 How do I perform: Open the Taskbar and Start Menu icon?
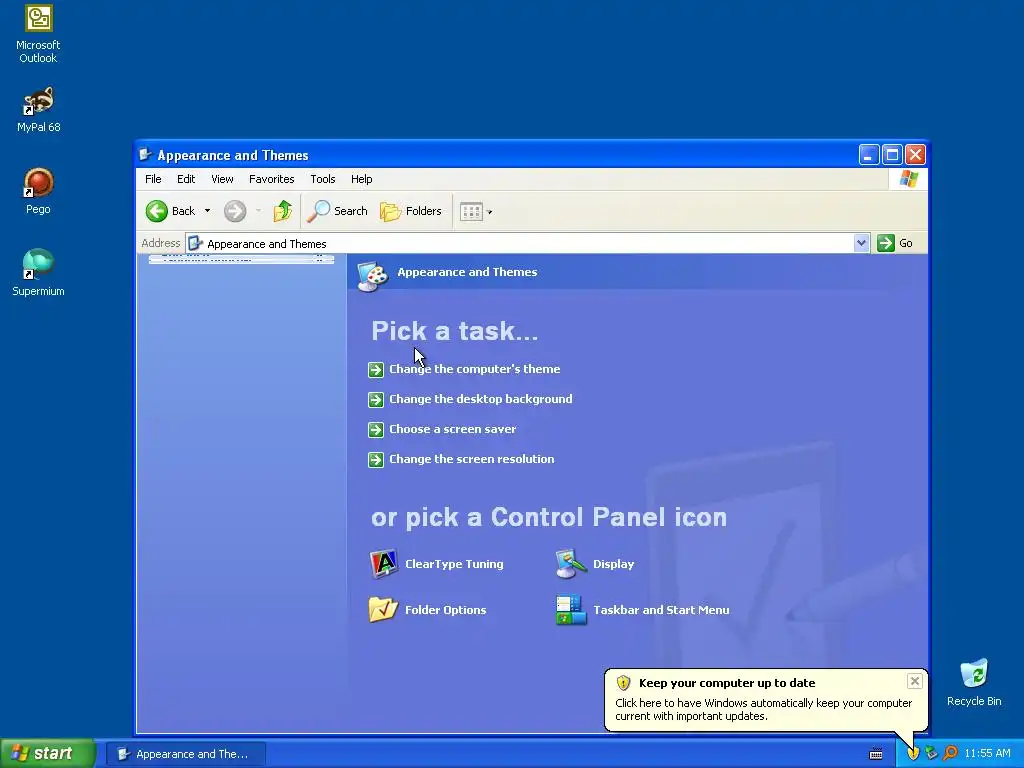(x=571, y=609)
